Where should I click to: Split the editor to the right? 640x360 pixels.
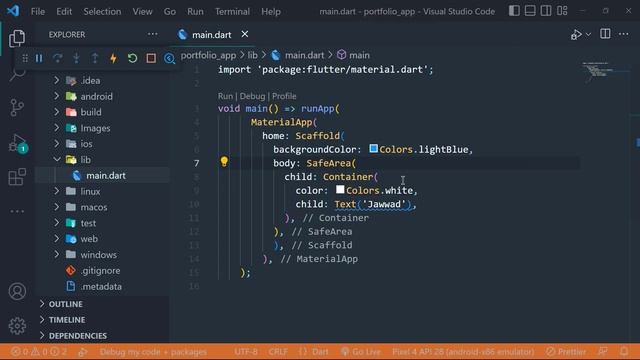pos(605,34)
